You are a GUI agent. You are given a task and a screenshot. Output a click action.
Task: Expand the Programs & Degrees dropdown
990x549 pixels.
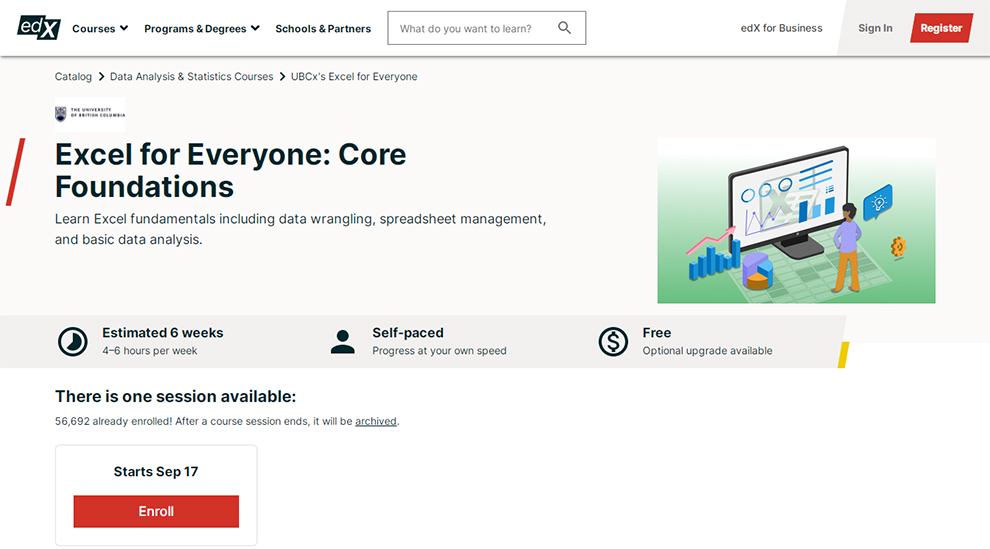201,28
